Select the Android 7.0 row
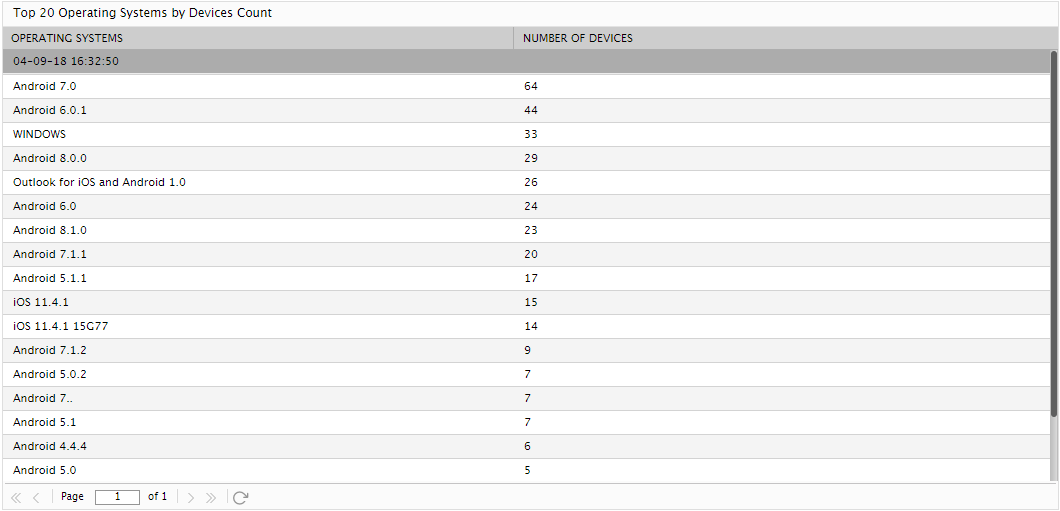 coord(526,87)
